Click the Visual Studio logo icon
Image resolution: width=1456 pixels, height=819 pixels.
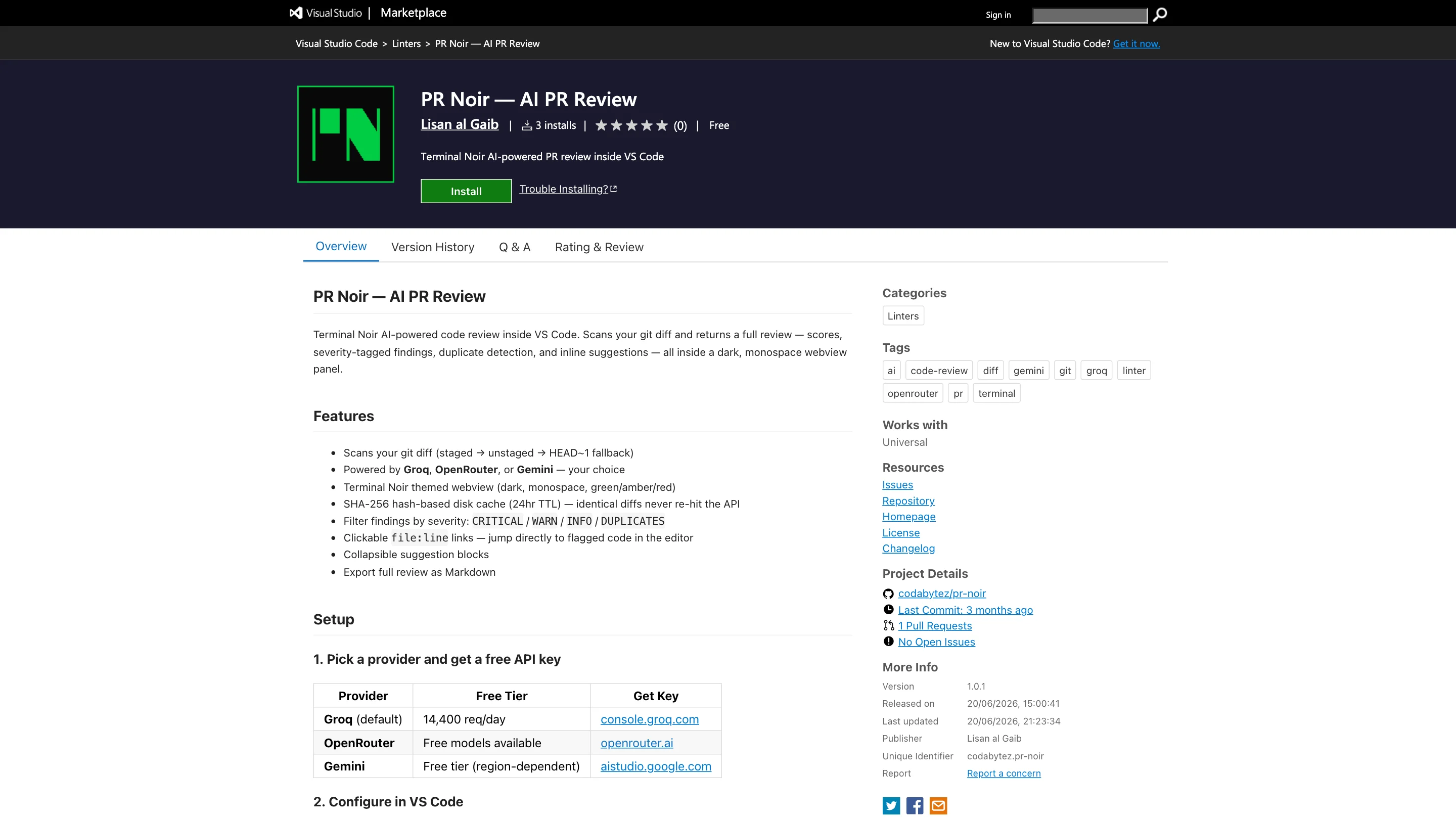point(296,13)
